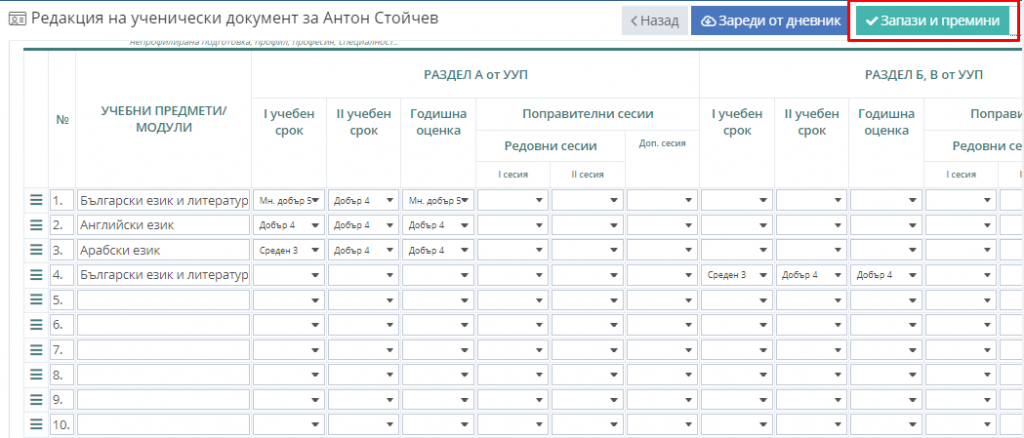Image resolution: width=1024 pixels, height=438 pixels.
Task: Click the drag handle icon for row 5
Action: tap(36, 300)
